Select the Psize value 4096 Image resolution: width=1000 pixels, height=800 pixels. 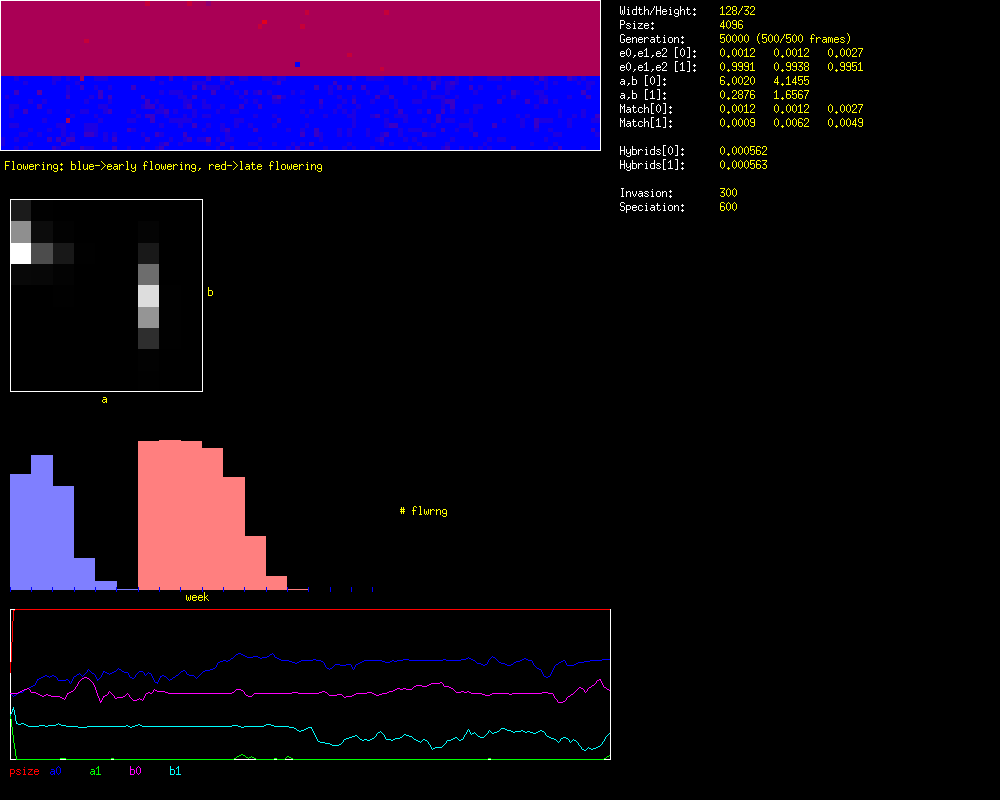pos(731,26)
